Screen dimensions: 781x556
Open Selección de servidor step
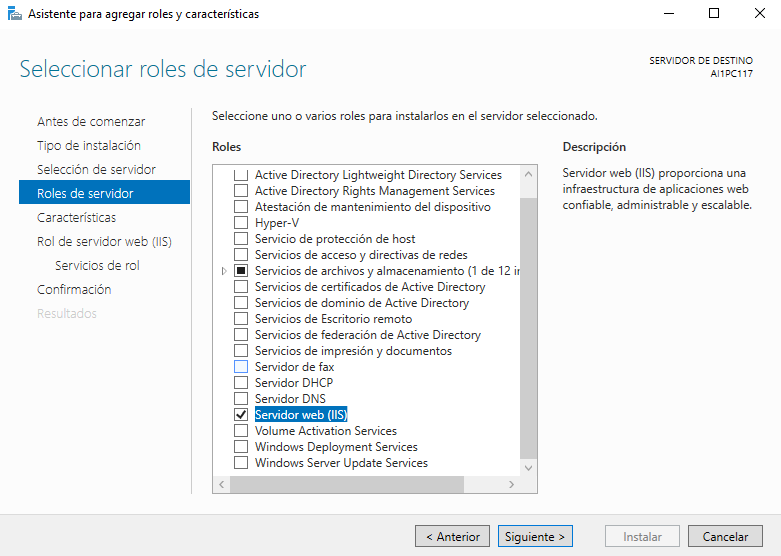[x=96, y=169]
